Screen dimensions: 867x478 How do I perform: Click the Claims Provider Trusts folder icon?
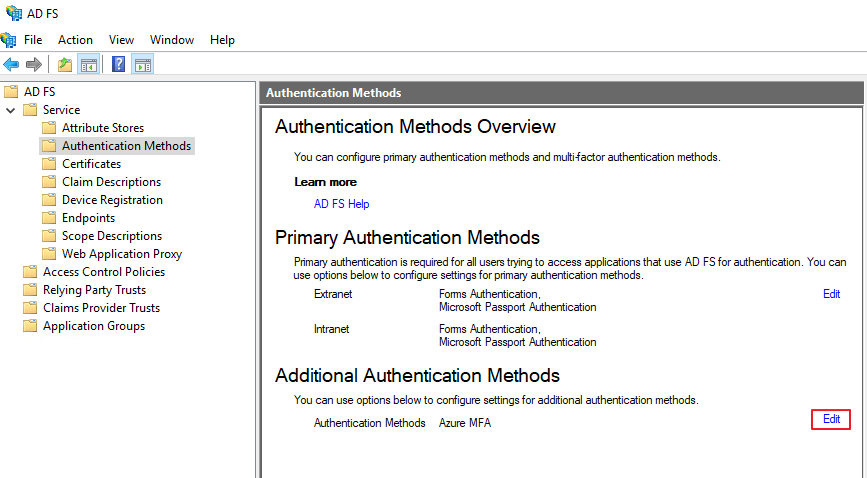point(30,308)
